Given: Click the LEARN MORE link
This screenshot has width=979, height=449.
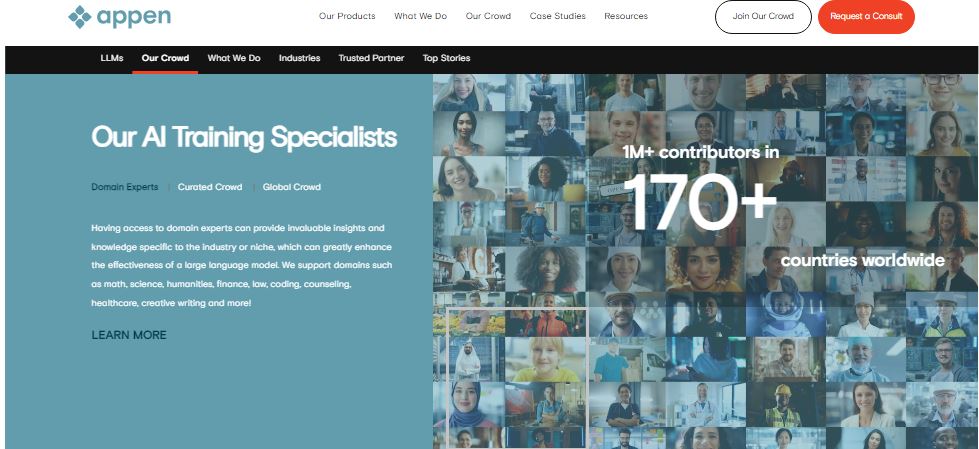Looking at the screenshot, I should click(x=129, y=335).
